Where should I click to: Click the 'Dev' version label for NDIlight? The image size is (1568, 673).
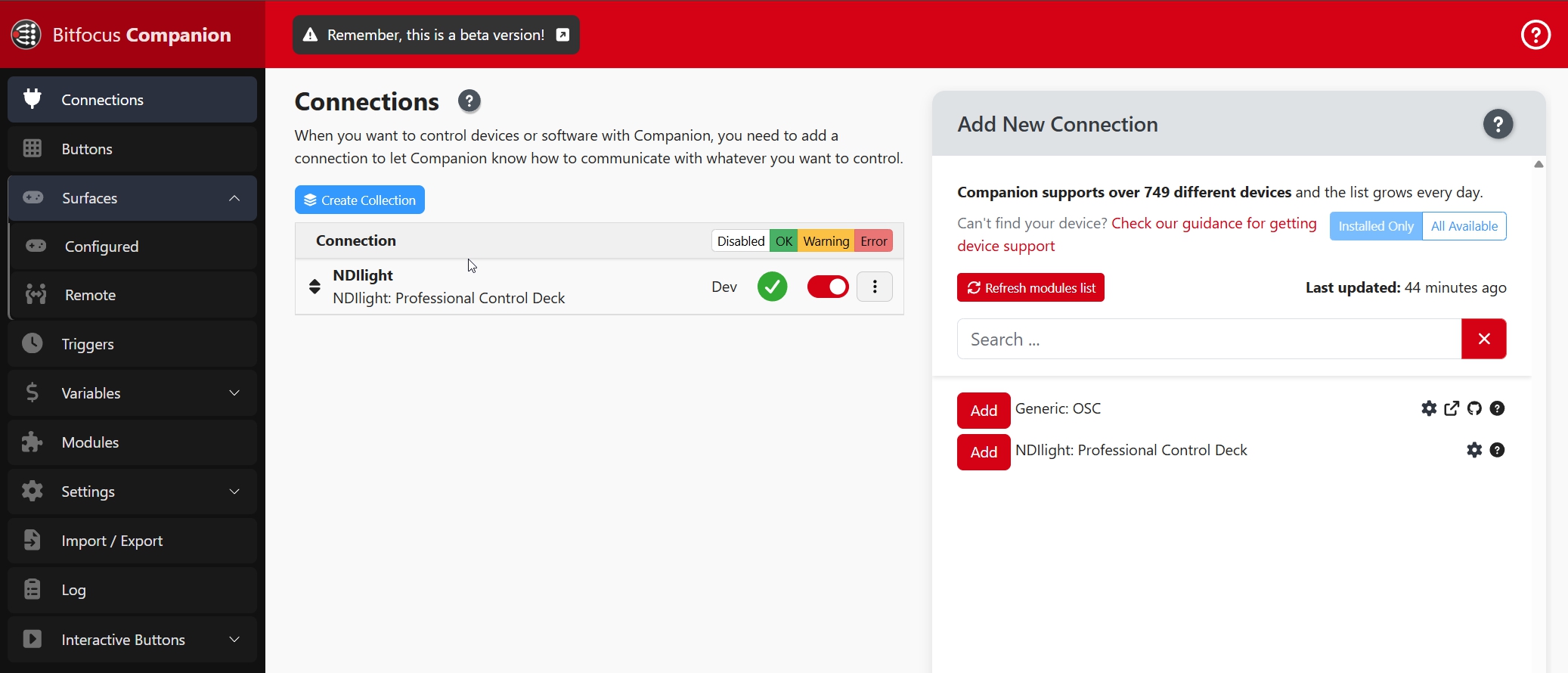pos(724,287)
